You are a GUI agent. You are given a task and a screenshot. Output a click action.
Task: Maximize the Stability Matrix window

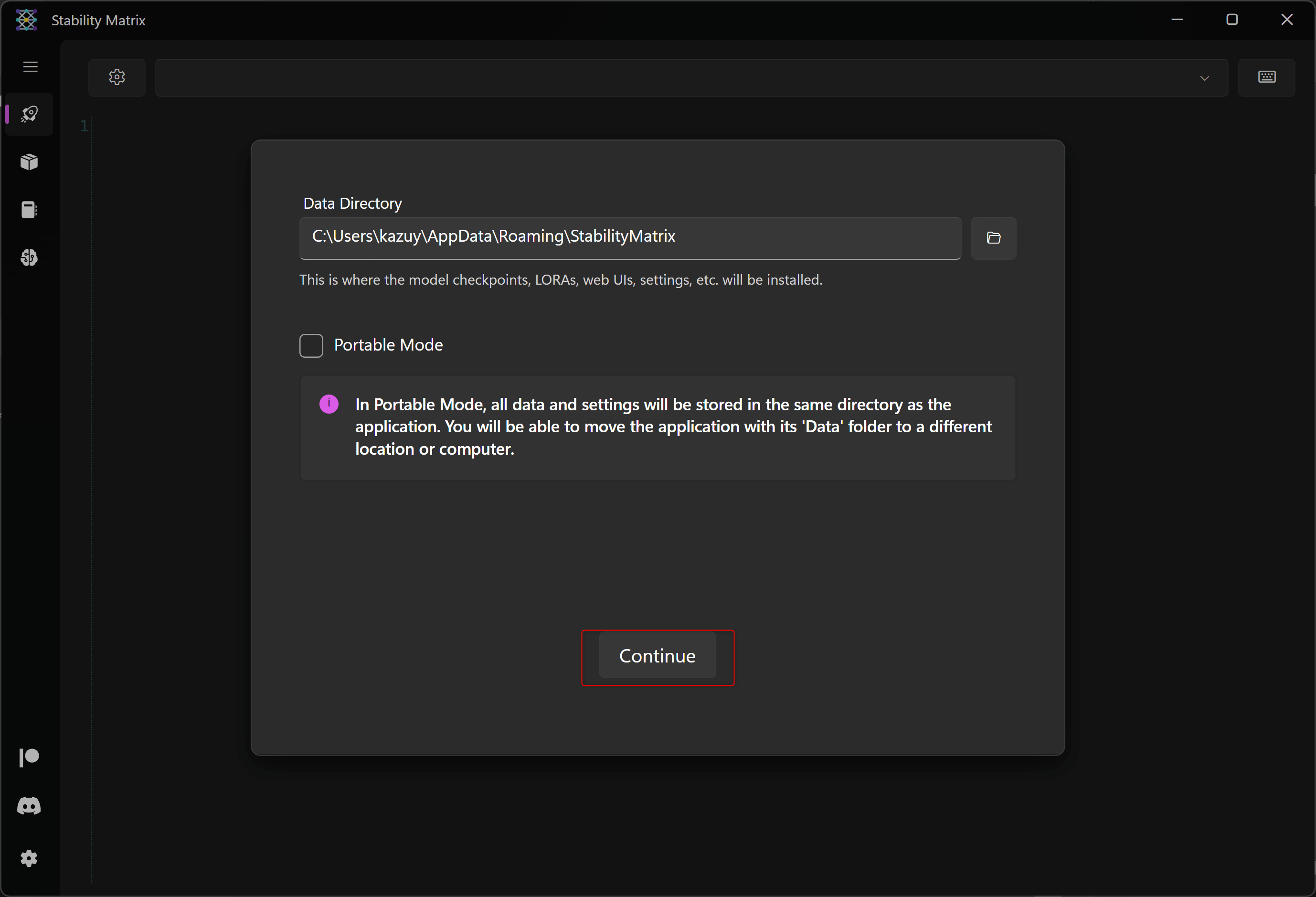point(1231,20)
